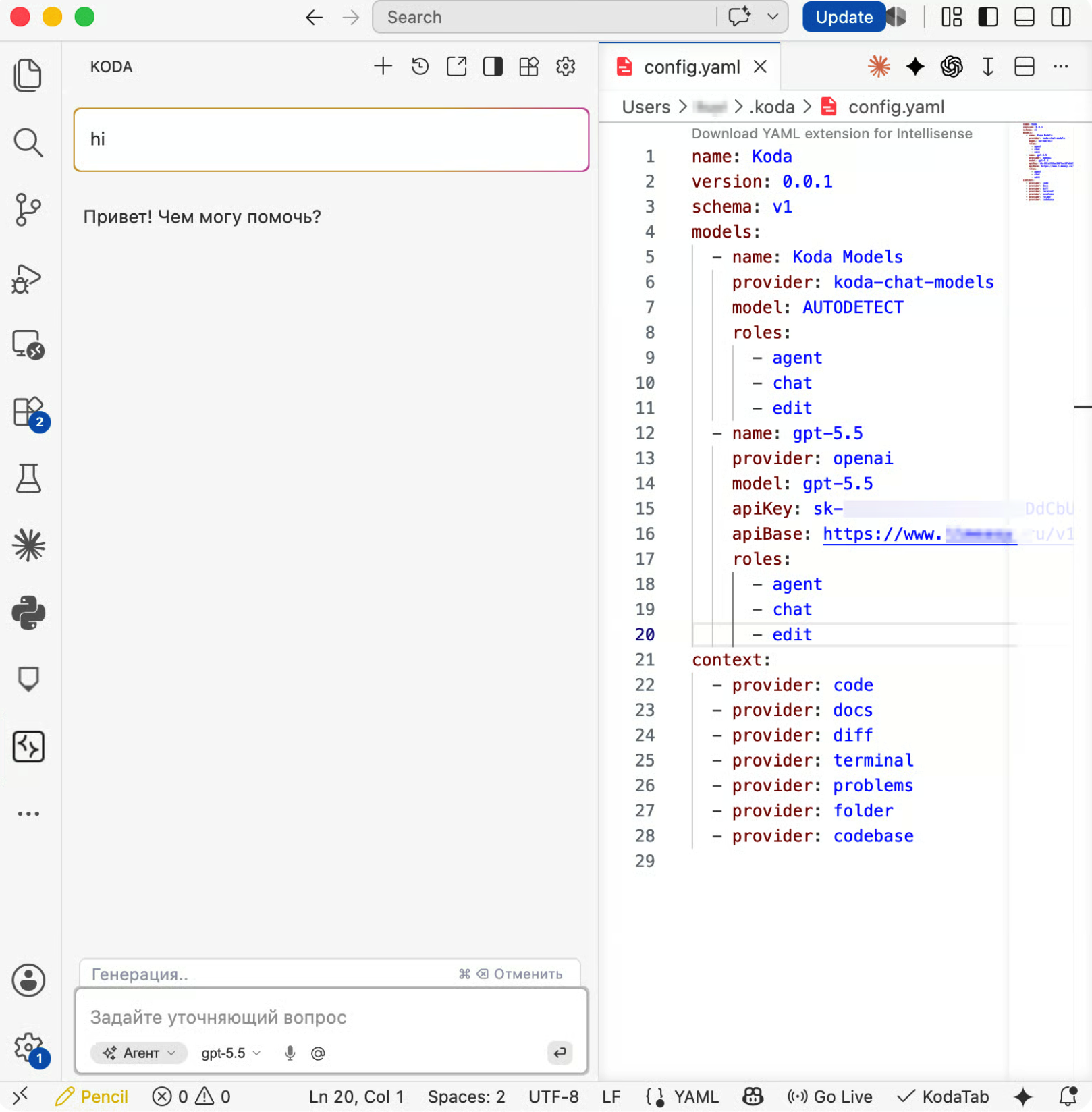
Task: Click the microphone voice input icon
Action: tap(290, 1053)
